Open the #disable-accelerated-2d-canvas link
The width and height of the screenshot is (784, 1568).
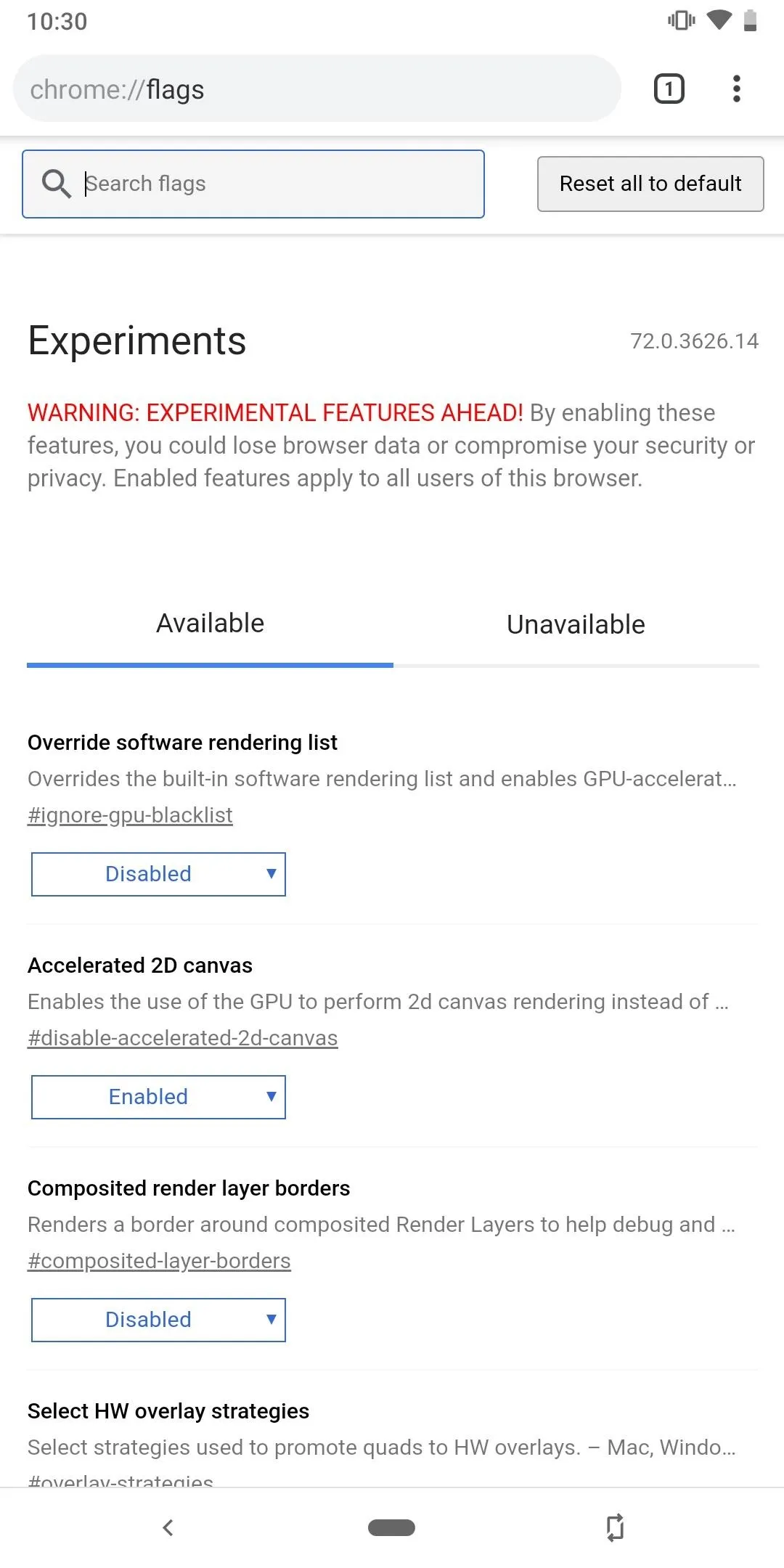182,1038
